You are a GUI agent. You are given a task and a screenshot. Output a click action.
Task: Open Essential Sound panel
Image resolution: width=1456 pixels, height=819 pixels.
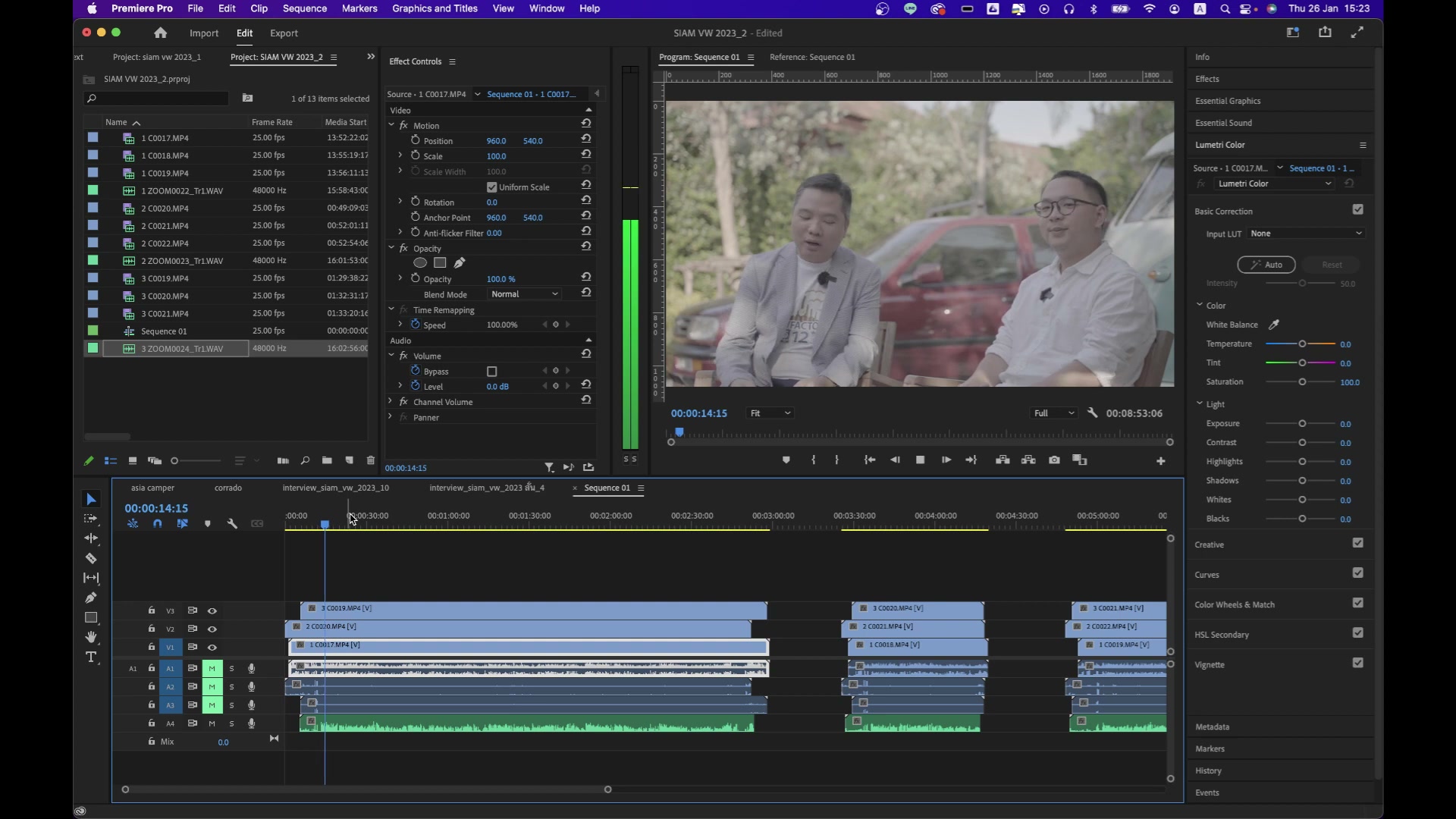pyautogui.click(x=1223, y=123)
